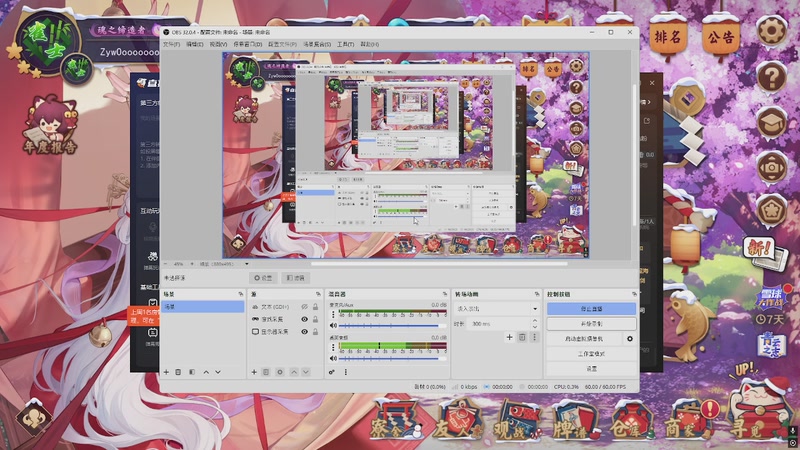Screen dimensions: 800x450
Task: Click the 设置 settings button in the Controls dock
Action: [591, 368]
